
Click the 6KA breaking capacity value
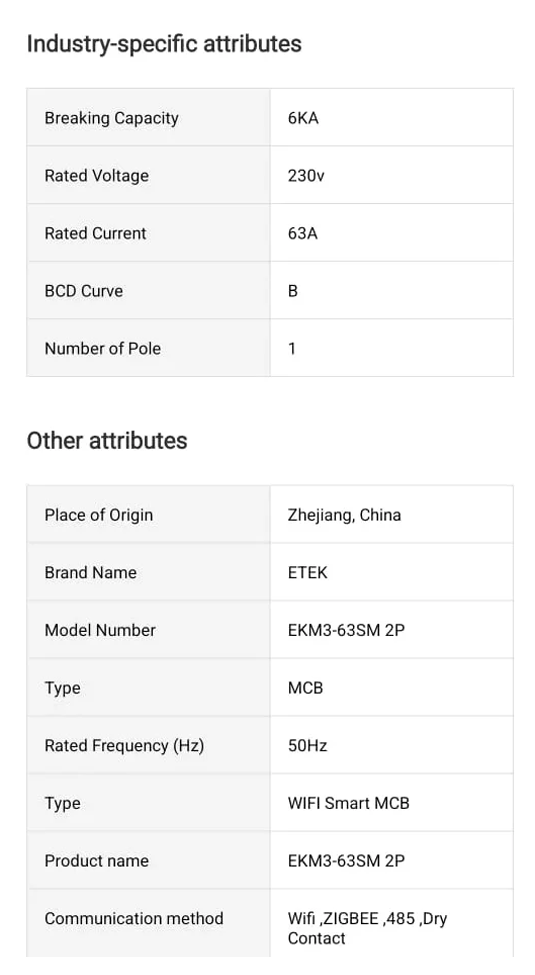coord(303,118)
